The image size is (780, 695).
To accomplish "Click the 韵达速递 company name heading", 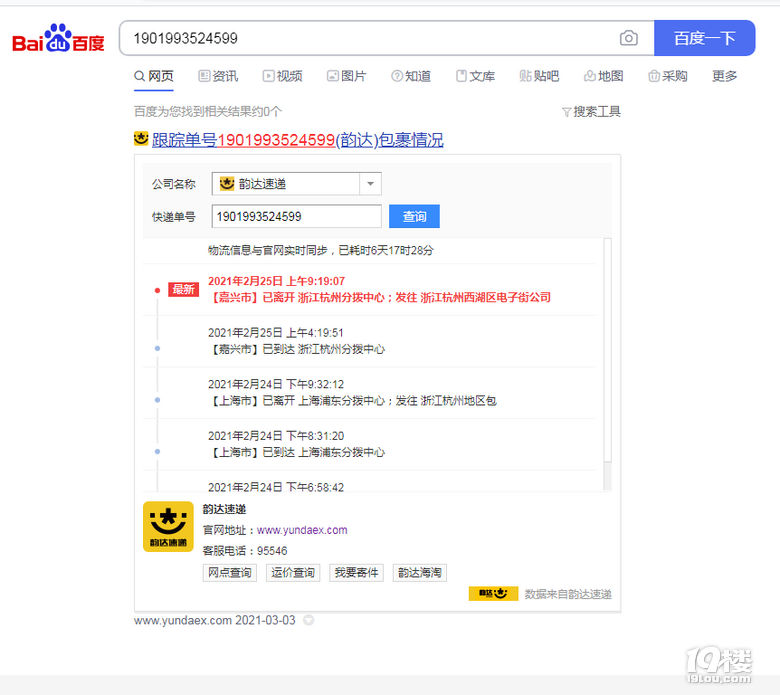I will tap(224, 509).
